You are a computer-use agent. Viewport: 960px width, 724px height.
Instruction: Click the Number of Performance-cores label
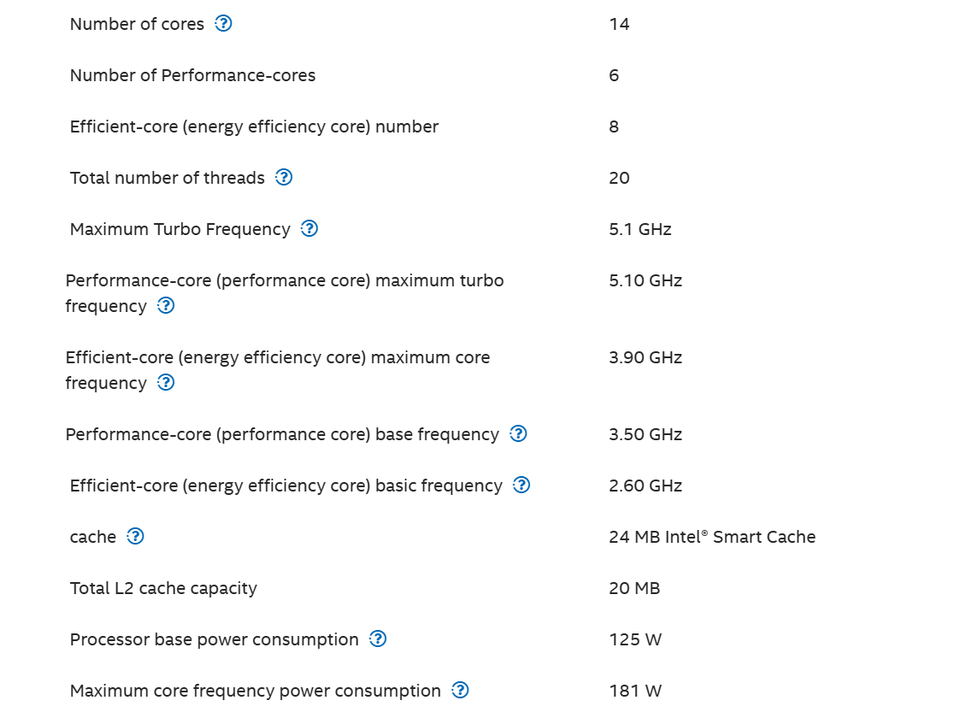[x=192, y=75]
